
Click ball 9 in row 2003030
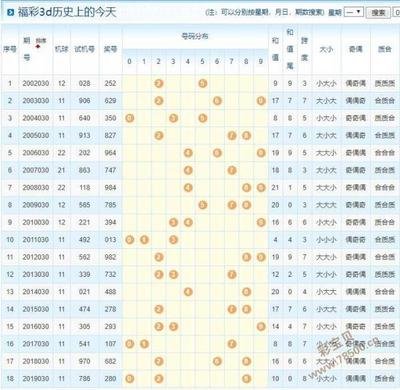(261, 101)
